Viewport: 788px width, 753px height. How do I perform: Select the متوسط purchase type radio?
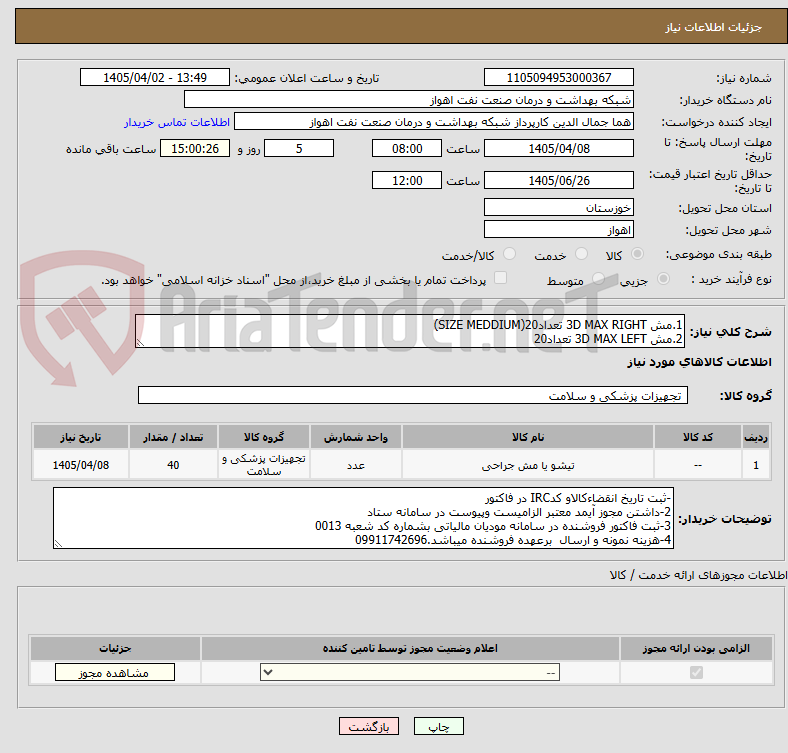[x=598, y=278]
